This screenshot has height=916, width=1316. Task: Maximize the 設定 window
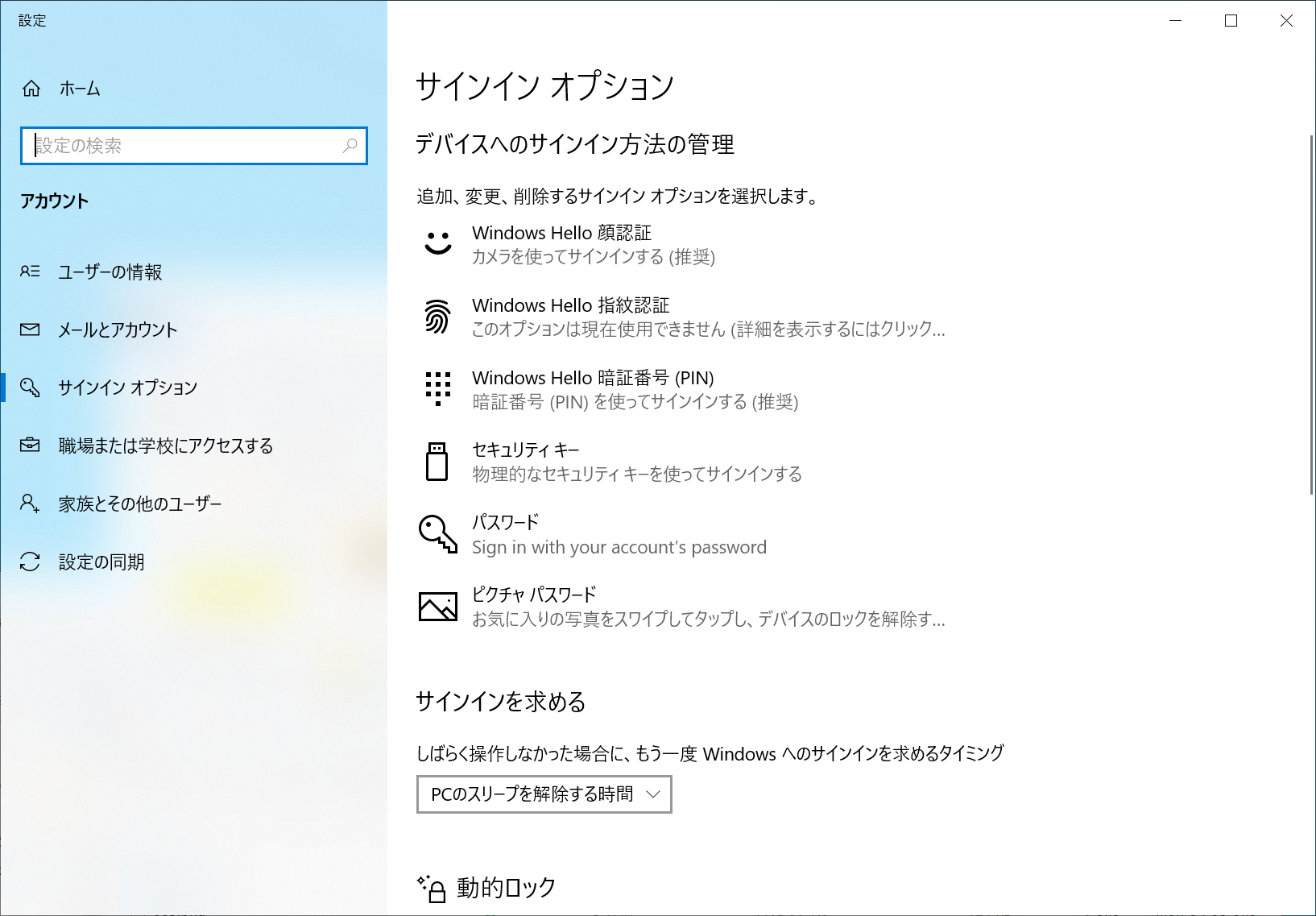tap(1231, 21)
